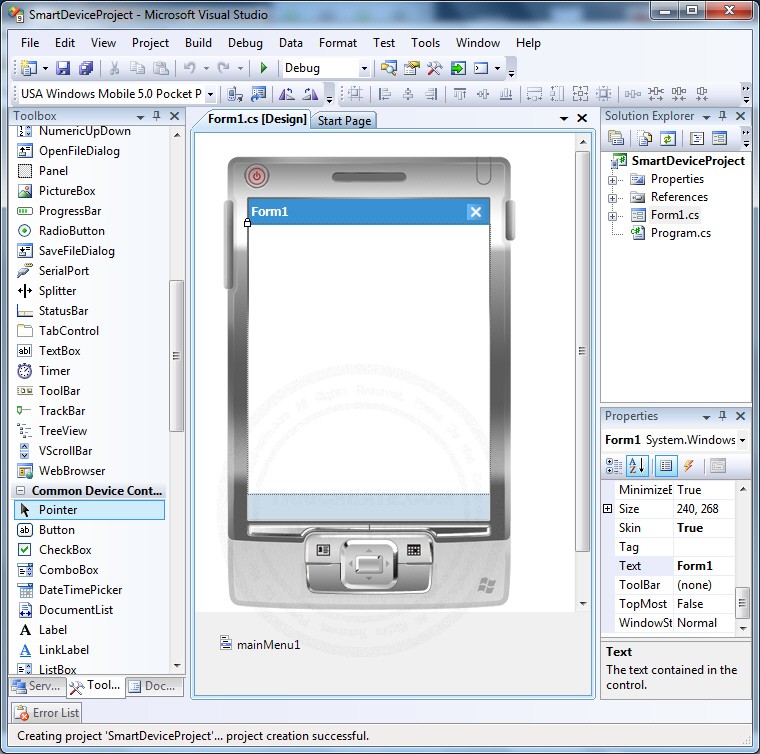This screenshot has height=754, width=760.
Task: Select the mainMenu1 component tray item
Action: pyautogui.click(x=260, y=644)
